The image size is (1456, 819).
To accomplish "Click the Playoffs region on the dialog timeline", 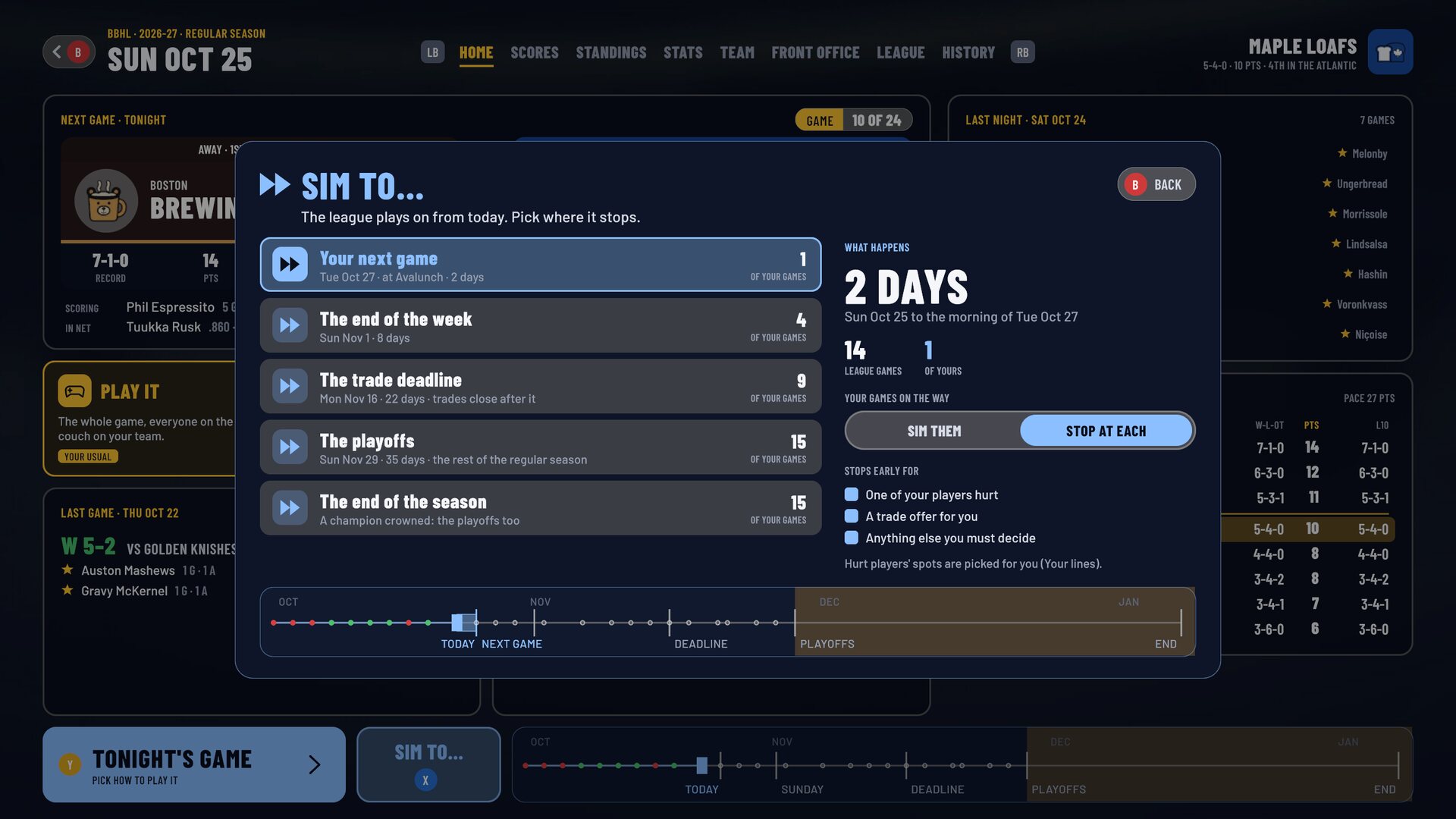I will coord(995,622).
